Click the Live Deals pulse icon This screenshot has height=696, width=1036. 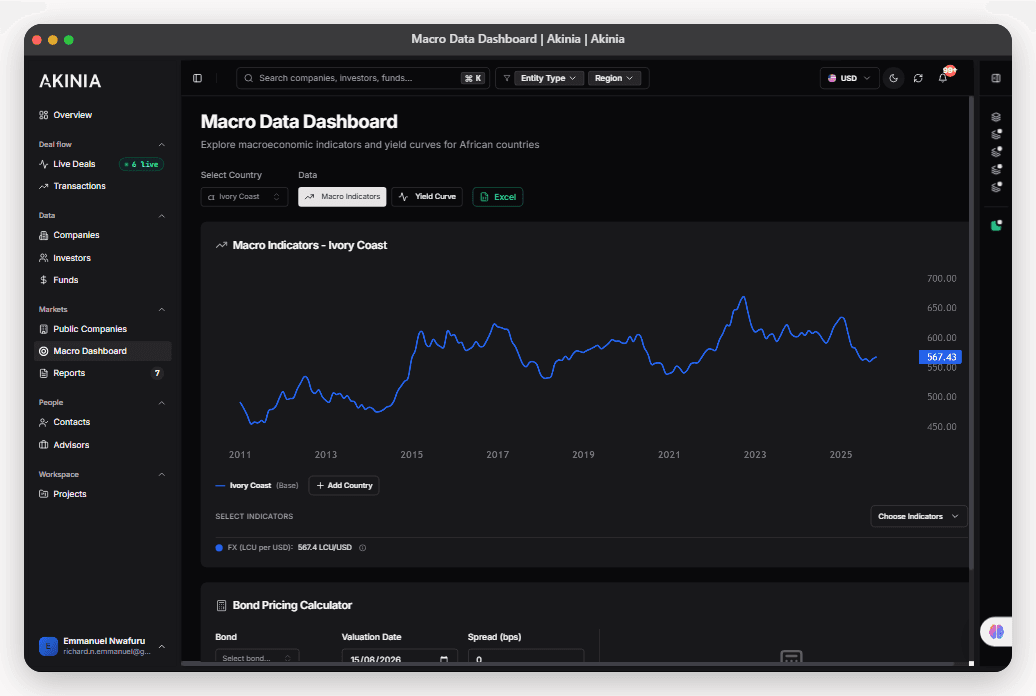click(44, 164)
